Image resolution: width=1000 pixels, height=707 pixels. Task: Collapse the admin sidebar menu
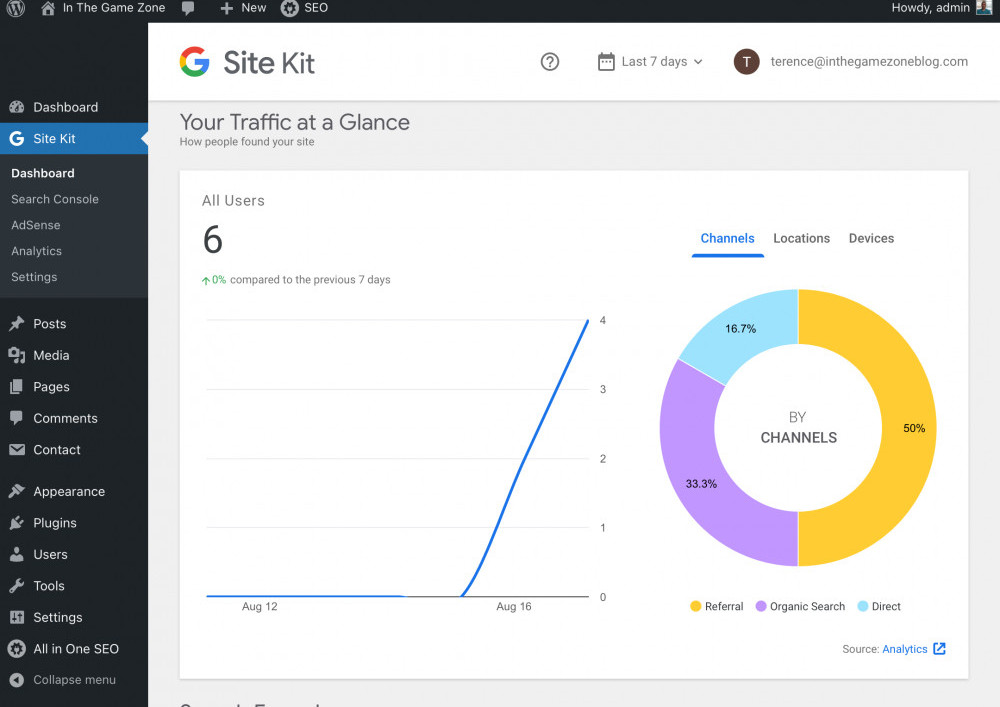tap(62, 680)
